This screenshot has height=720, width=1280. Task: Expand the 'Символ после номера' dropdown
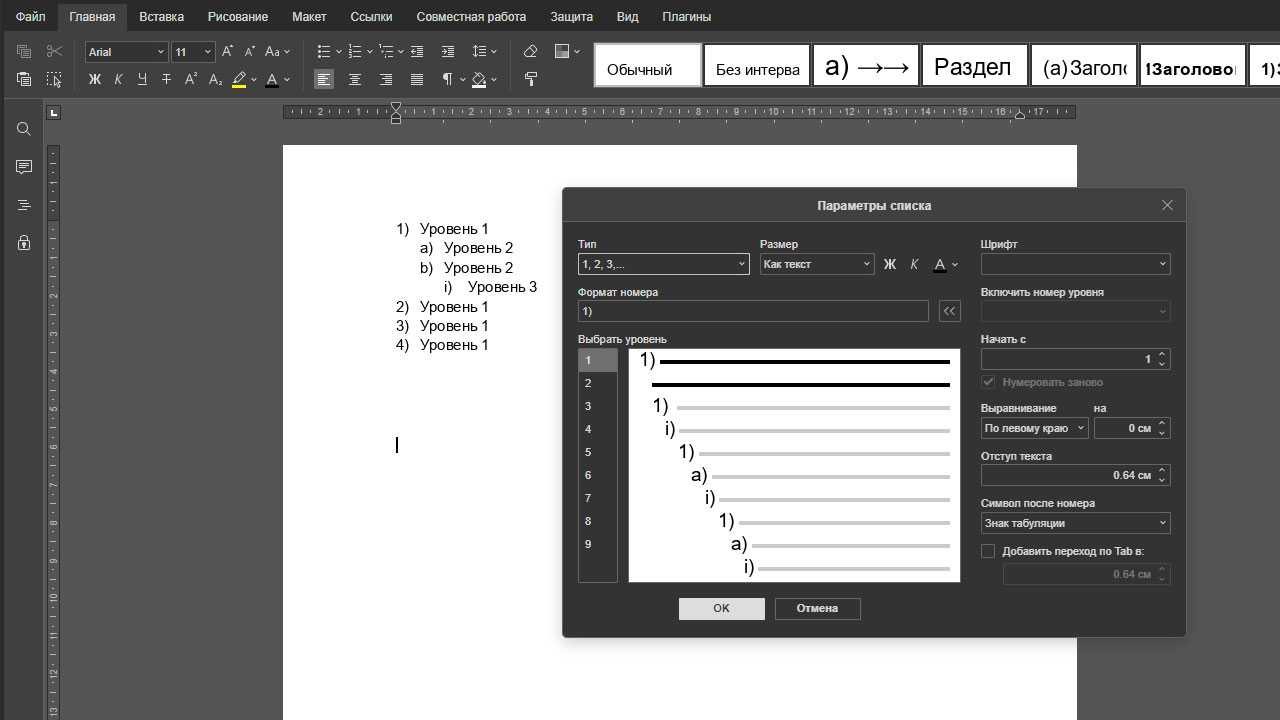[x=1075, y=523]
